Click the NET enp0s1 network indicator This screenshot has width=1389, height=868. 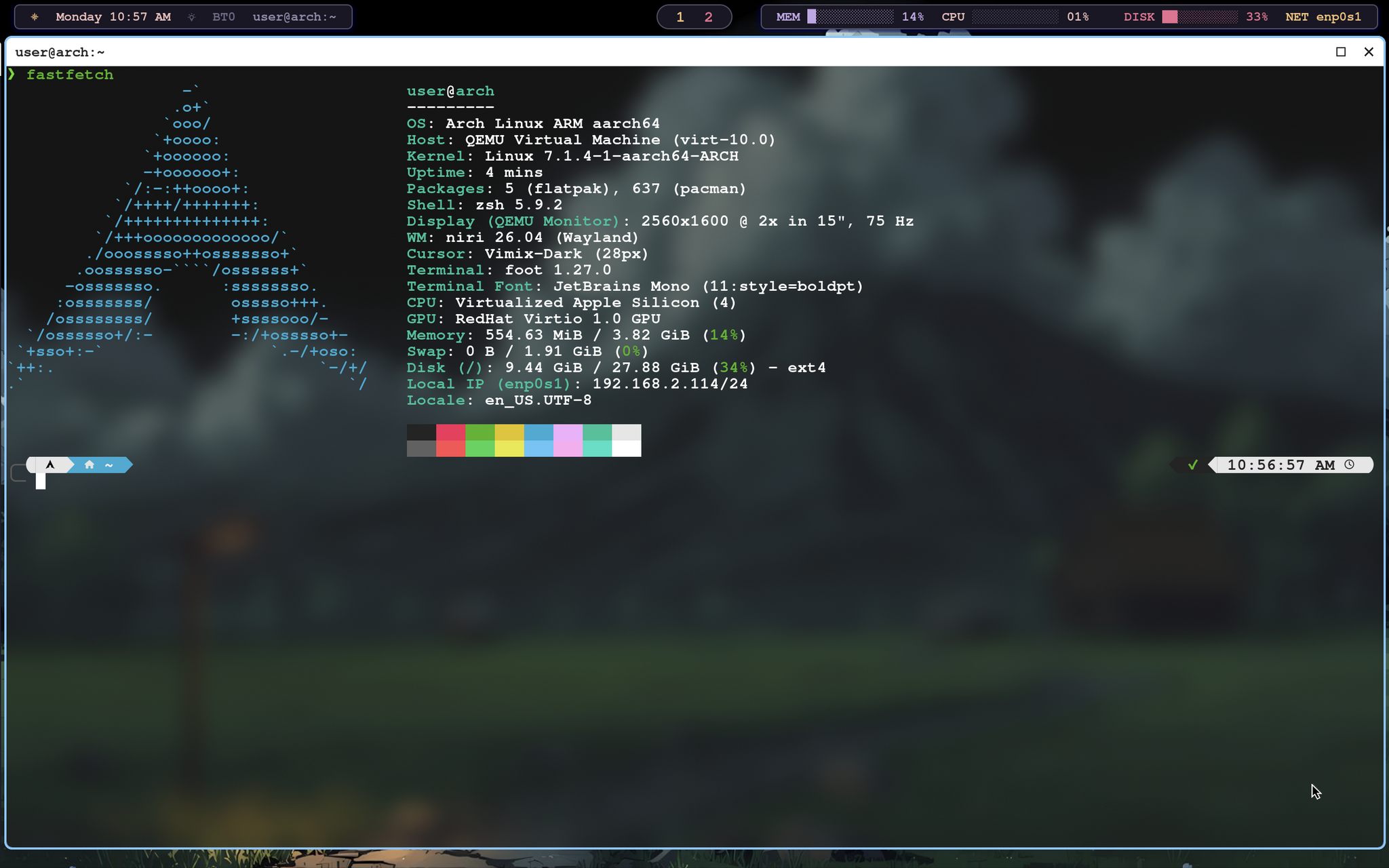[1323, 17]
